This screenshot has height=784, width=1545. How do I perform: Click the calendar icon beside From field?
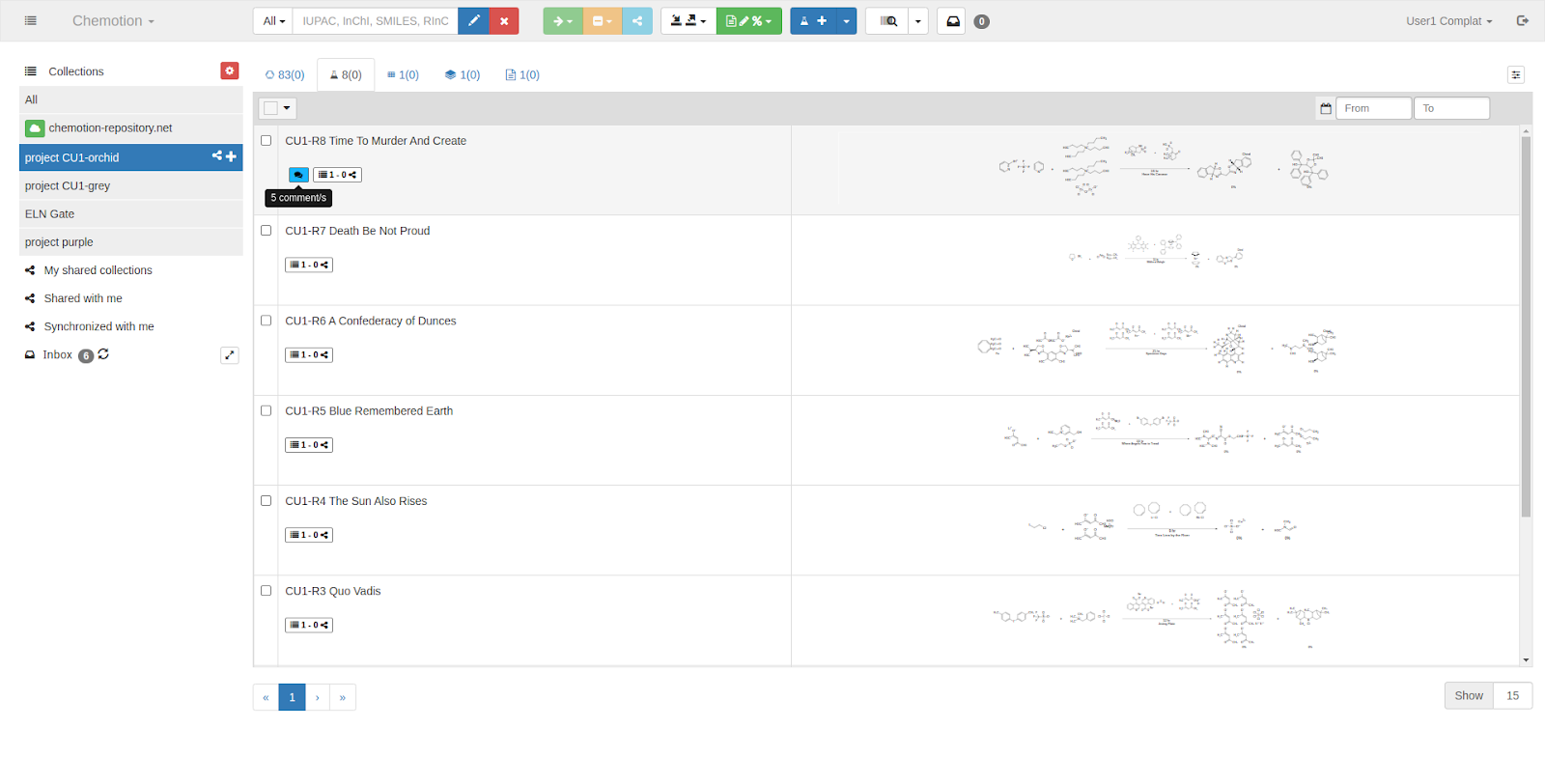pyautogui.click(x=1326, y=108)
